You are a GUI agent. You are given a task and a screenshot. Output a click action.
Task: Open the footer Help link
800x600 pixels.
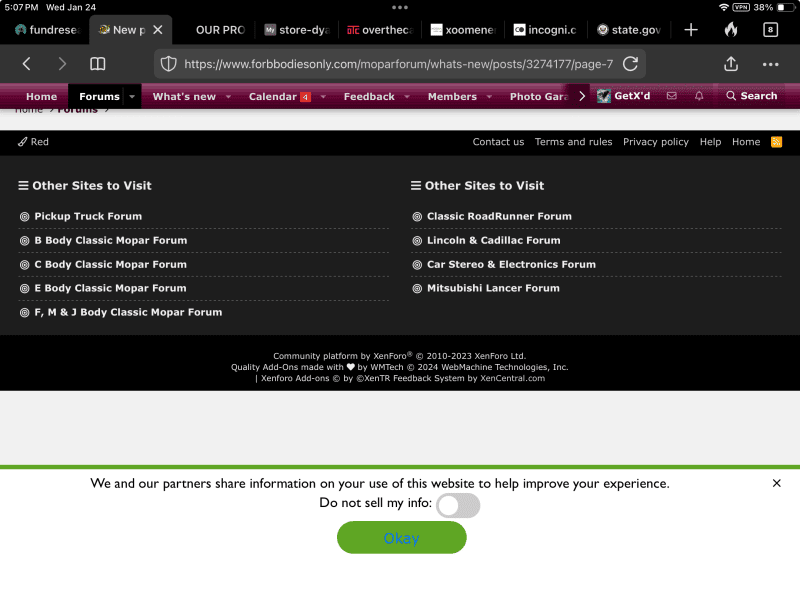pyautogui.click(x=710, y=142)
